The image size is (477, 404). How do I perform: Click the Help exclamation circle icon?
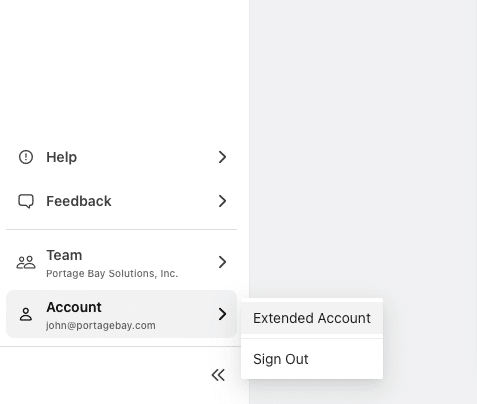[26, 157]
